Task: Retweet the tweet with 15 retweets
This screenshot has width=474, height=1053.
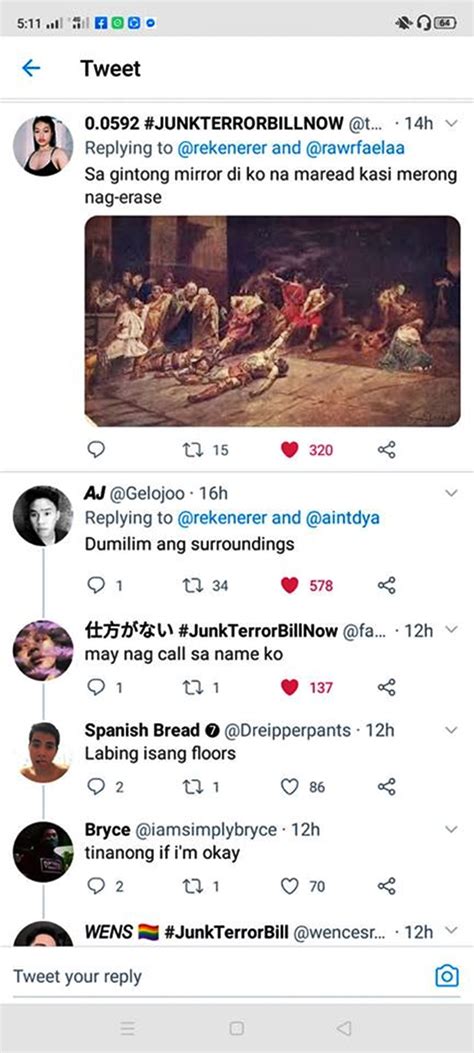Action: (193, 449)
